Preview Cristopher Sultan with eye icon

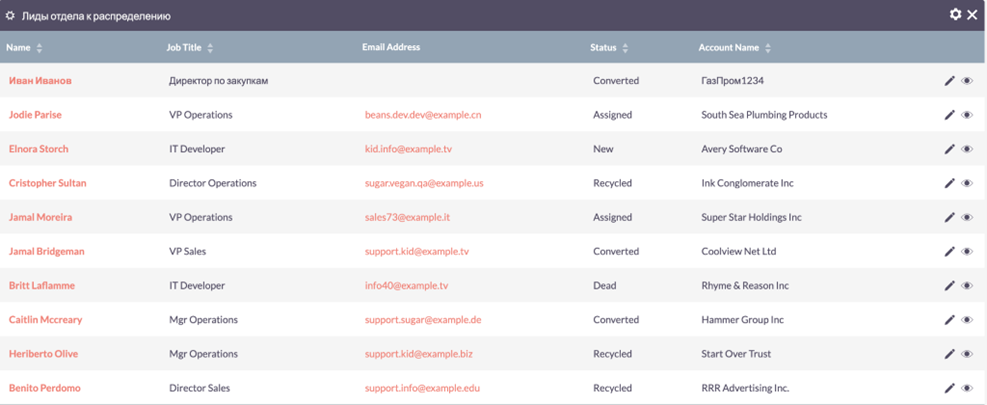[967, 184]
